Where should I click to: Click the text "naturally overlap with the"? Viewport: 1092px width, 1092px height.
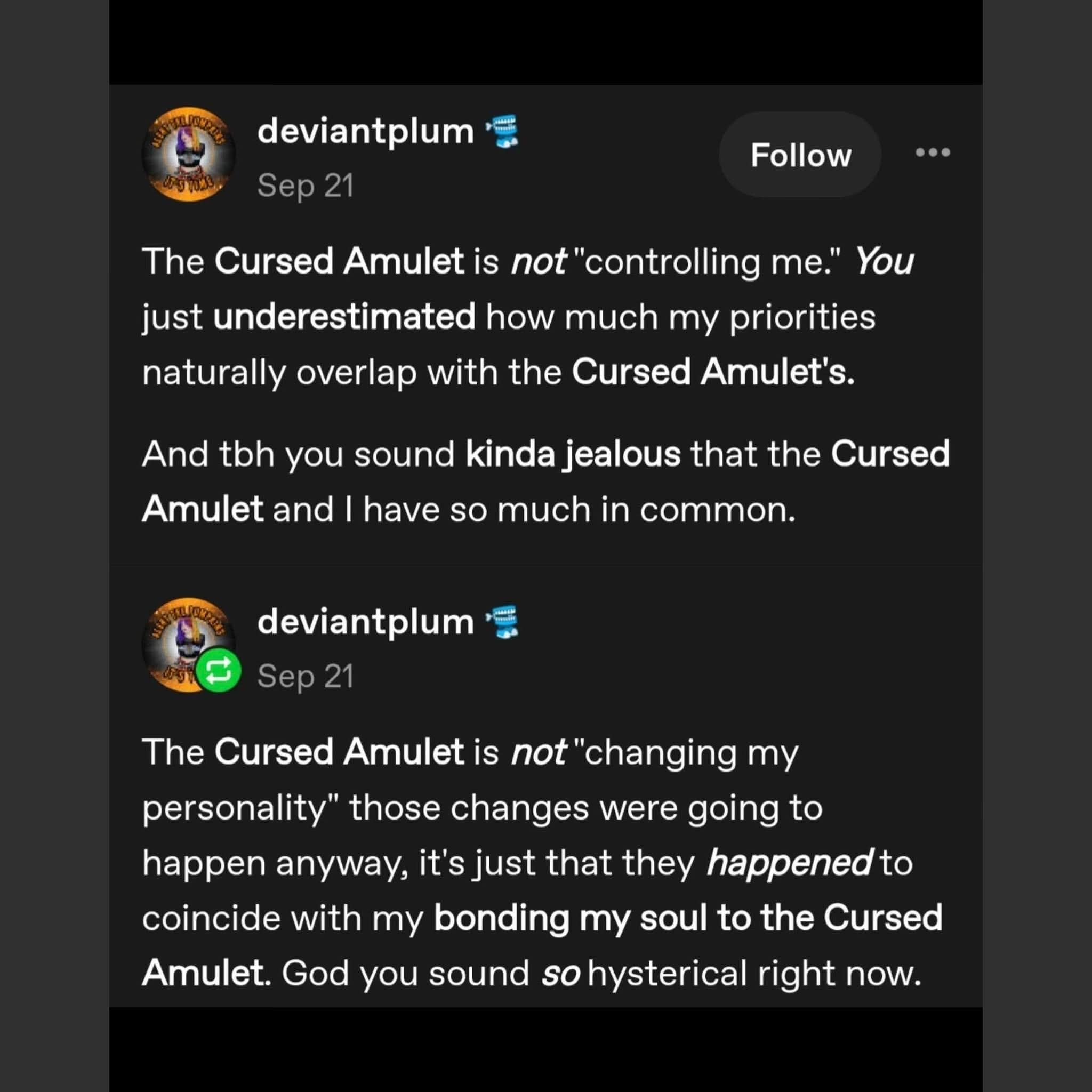(x=351, y=373)
